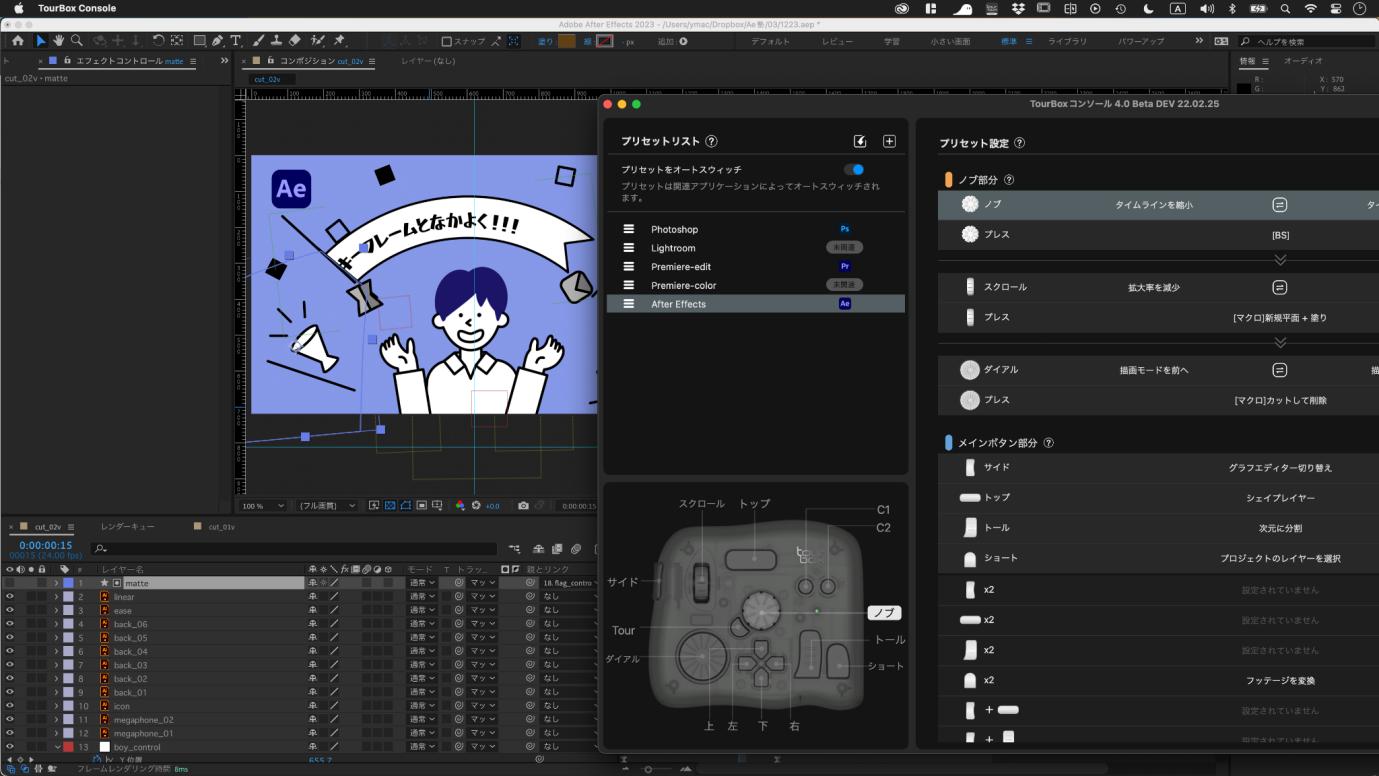Select the Hand tool in After Effects toolbar

point(59,41)
